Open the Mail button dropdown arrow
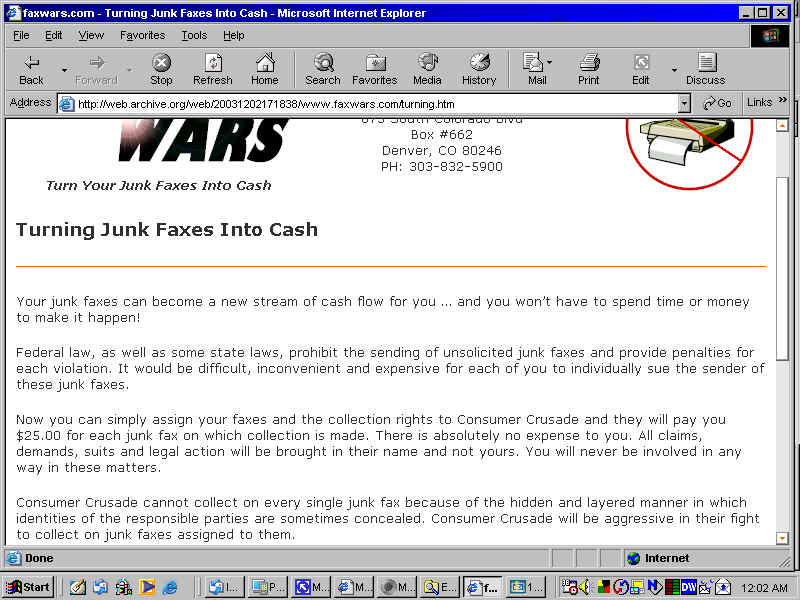 click(549, 62)
